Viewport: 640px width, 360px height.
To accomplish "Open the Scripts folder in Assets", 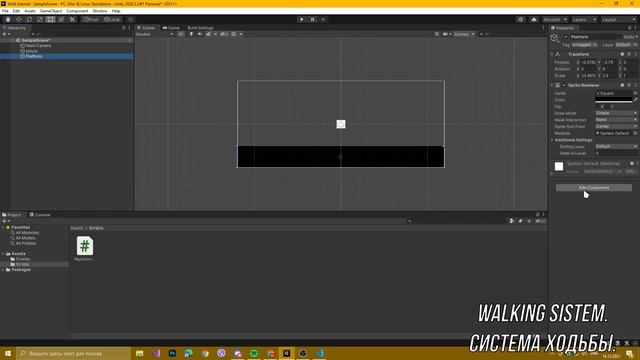I will (x=22, y=264).
